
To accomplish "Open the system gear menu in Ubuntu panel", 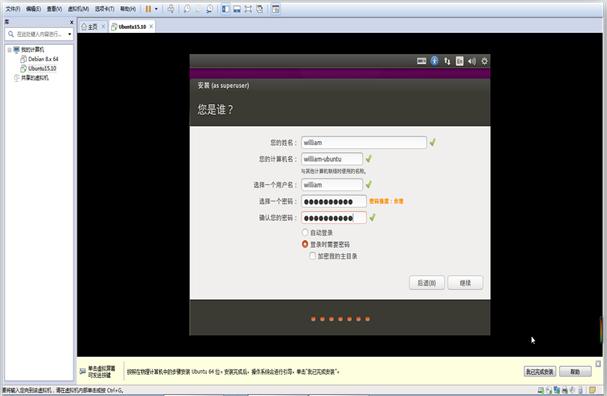I will (484, 61).
